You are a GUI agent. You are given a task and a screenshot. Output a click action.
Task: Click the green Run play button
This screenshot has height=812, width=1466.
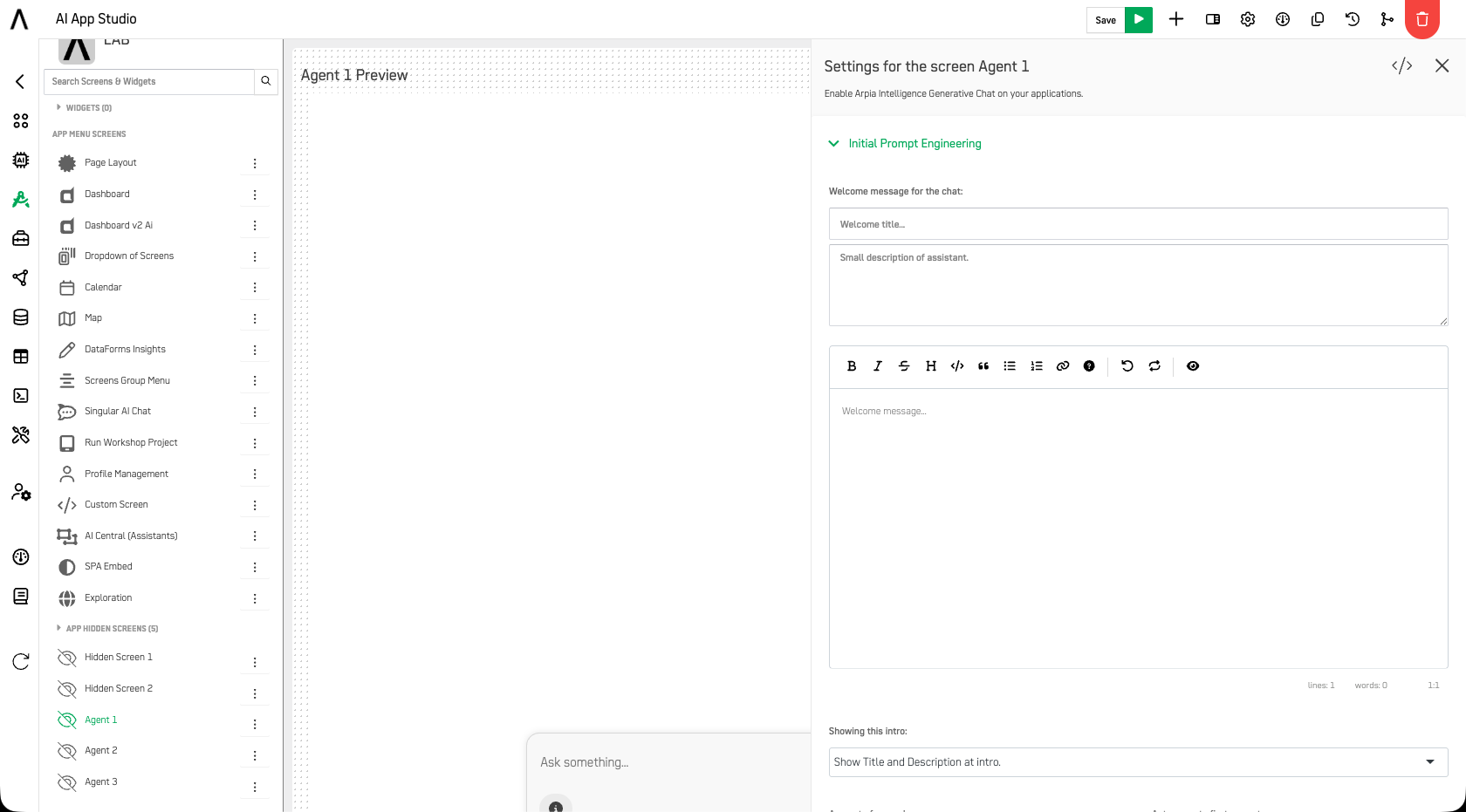click(1139, 19)
